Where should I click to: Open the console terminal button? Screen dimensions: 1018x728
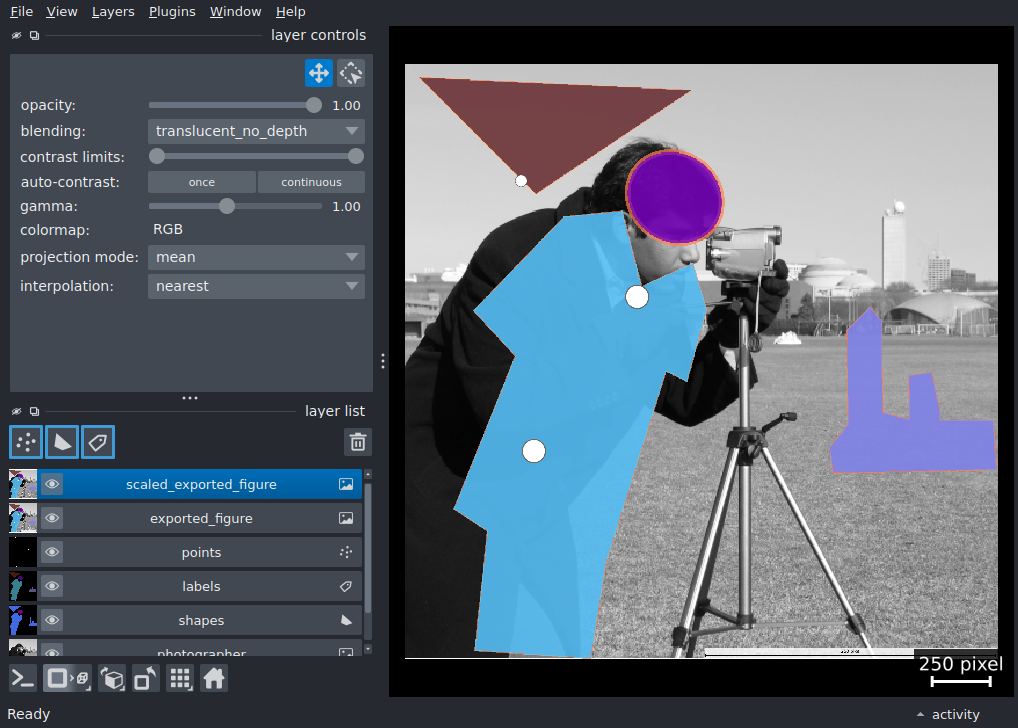point(23,679)
